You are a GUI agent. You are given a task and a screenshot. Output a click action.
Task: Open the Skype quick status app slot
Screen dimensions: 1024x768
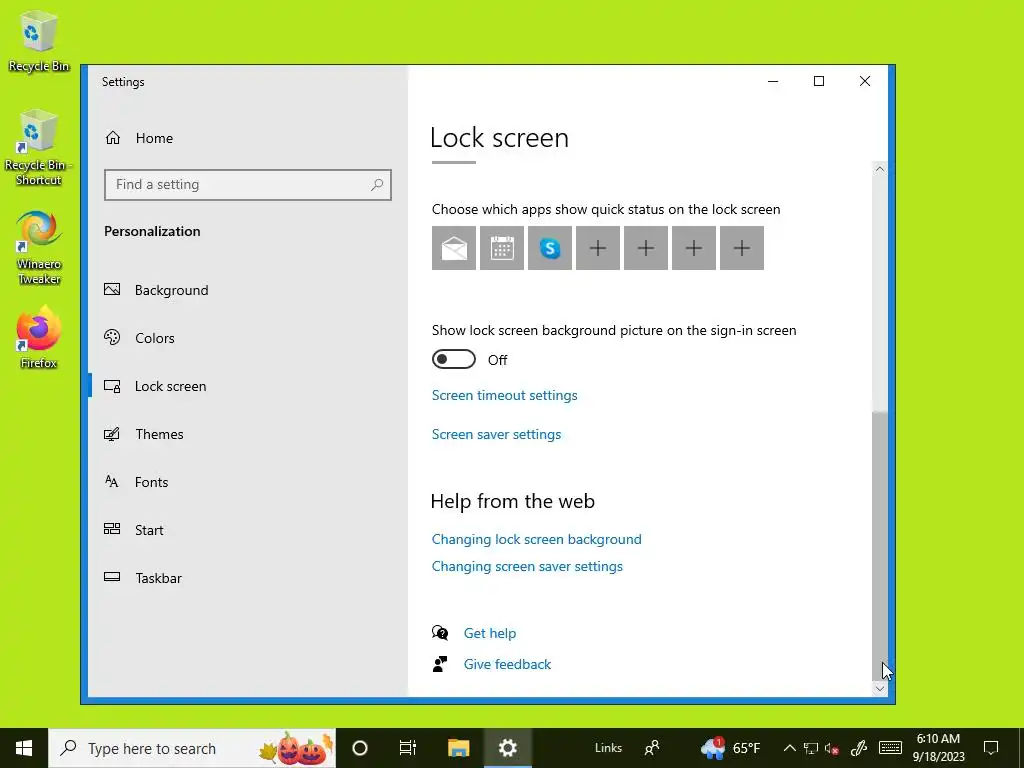click(x=550, y=248)
